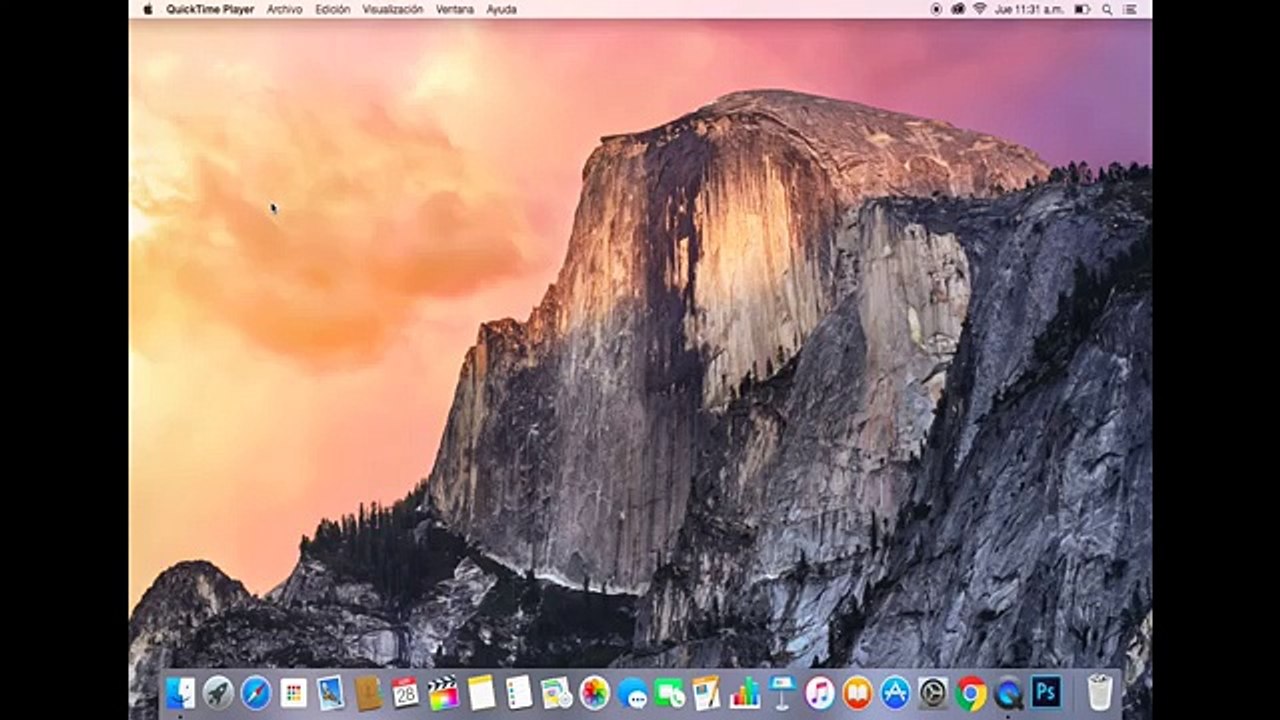Open Pages document app in Dock
Viewport: 1280px width, 720px height.
point(707,692)
